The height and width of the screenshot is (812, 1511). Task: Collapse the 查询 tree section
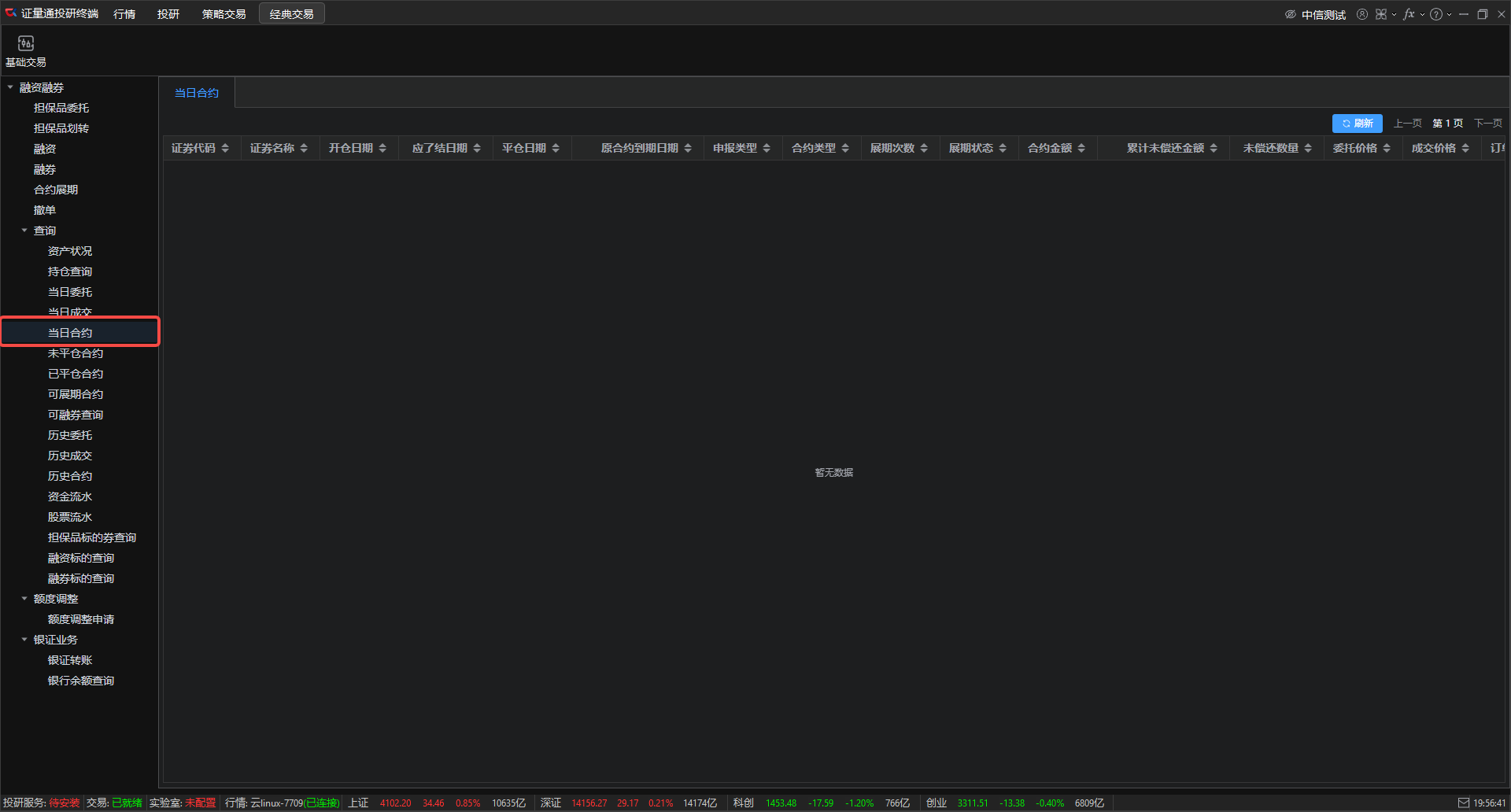24,231
